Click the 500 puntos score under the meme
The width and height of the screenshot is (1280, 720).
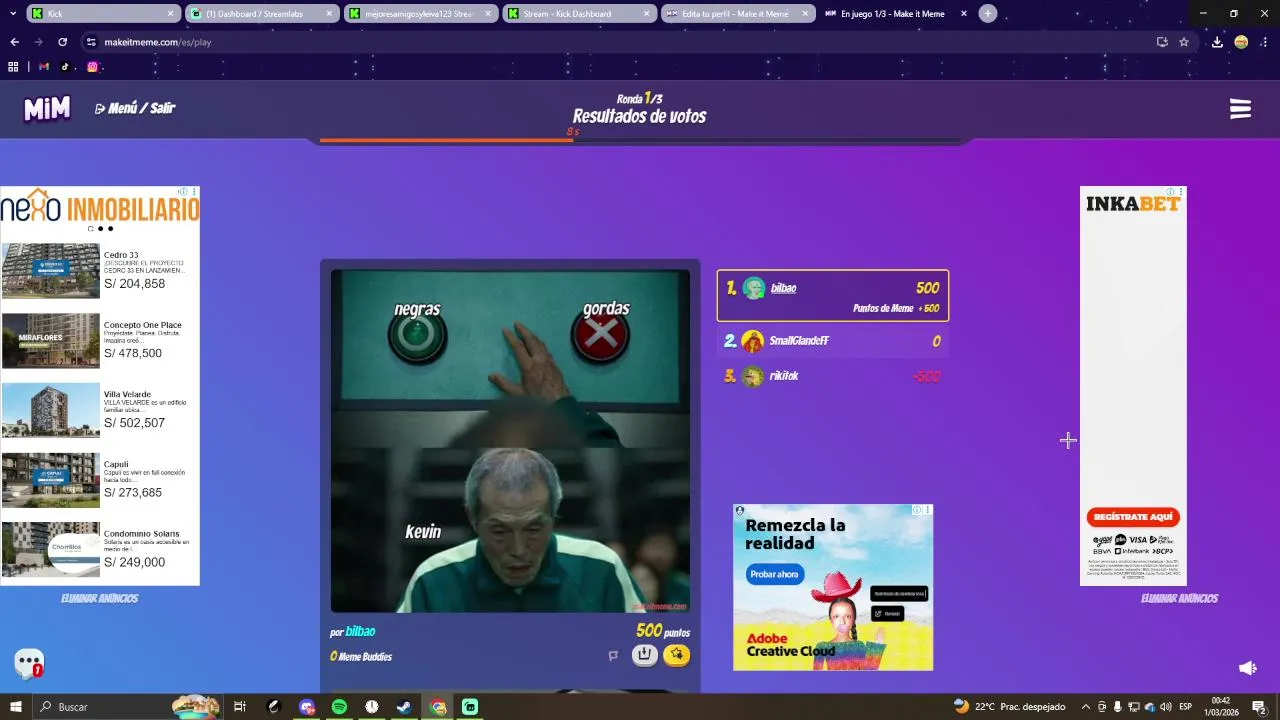(662, 631)
